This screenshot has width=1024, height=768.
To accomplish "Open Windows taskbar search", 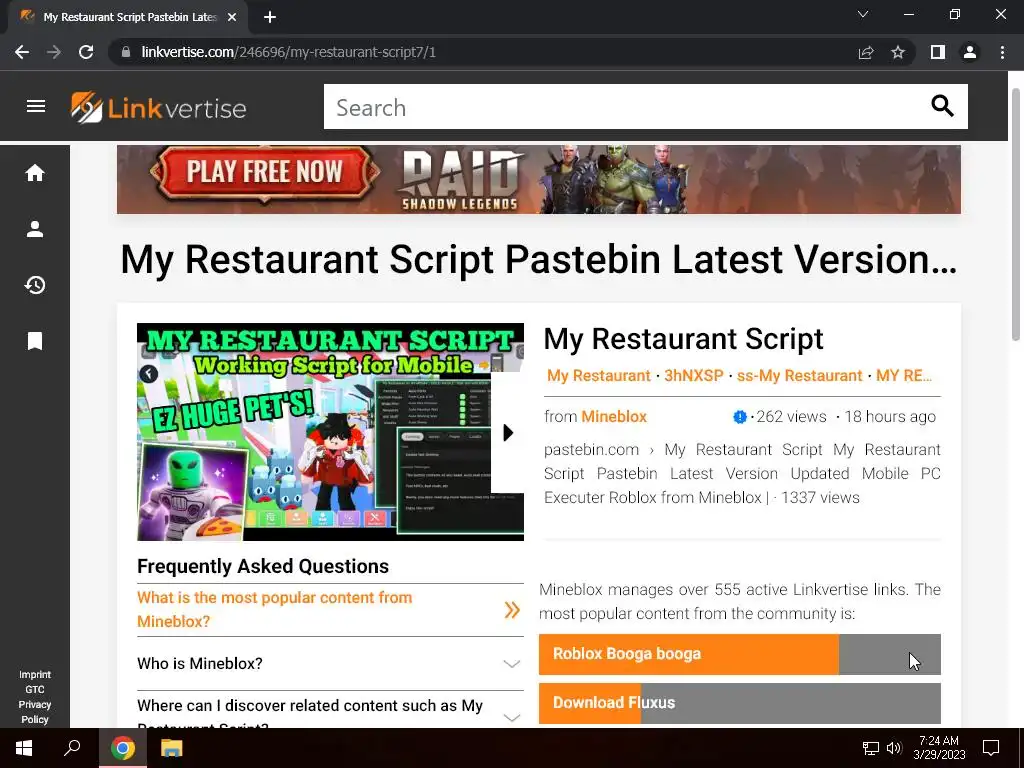I will click(72, 748).
